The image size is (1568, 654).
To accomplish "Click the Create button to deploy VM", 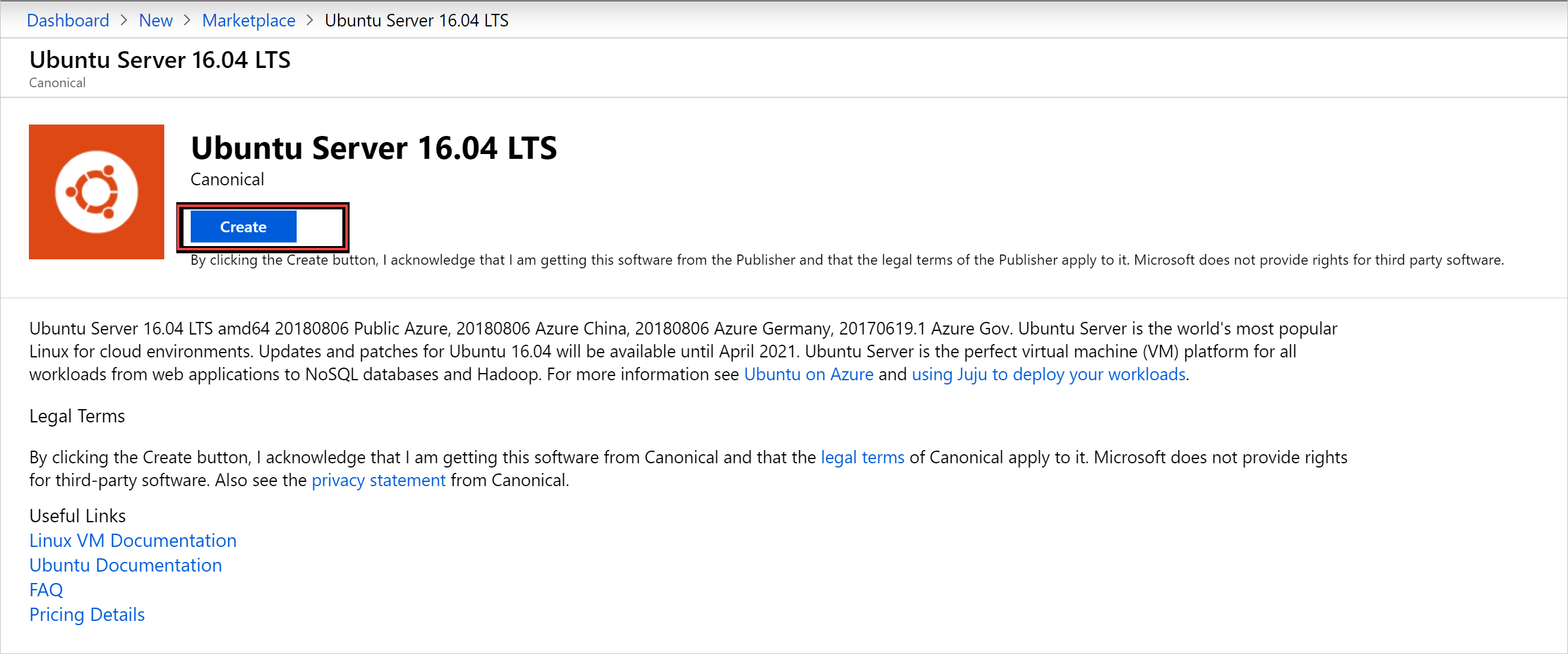I will [244, 227].
